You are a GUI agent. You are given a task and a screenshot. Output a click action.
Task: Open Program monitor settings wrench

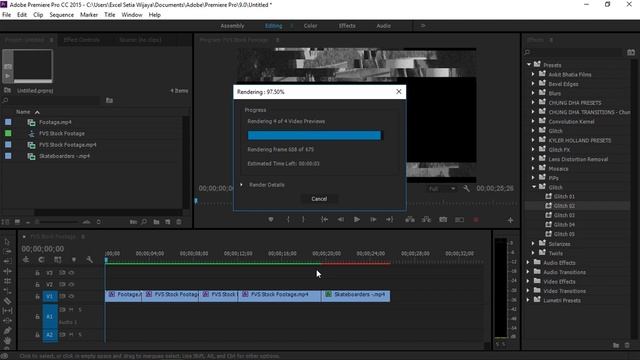coord(466,189)
